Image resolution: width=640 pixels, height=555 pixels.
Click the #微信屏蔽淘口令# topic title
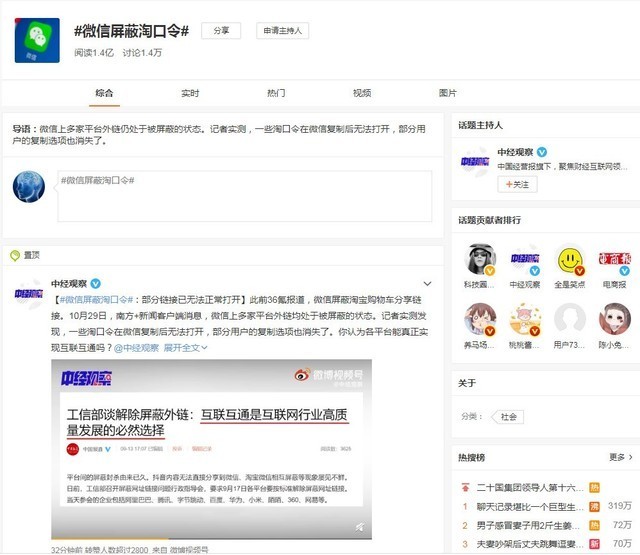131,31
